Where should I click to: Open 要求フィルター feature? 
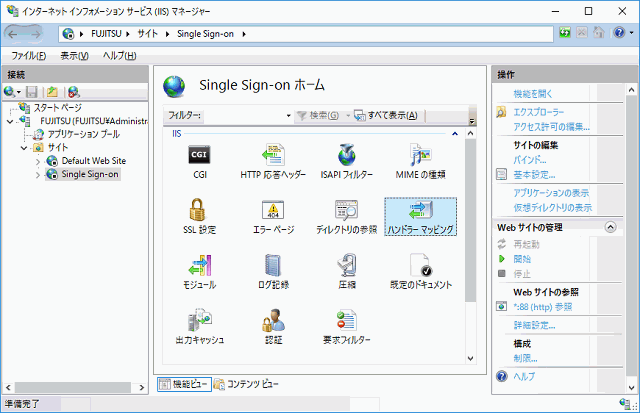tap(347, 327)
